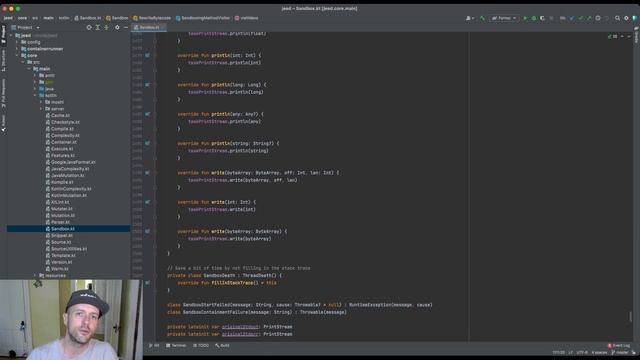Viewport: 640px width, 360px height.
Task: Click the Git commit checkmark icon
Action: click(x=580, y=18)
